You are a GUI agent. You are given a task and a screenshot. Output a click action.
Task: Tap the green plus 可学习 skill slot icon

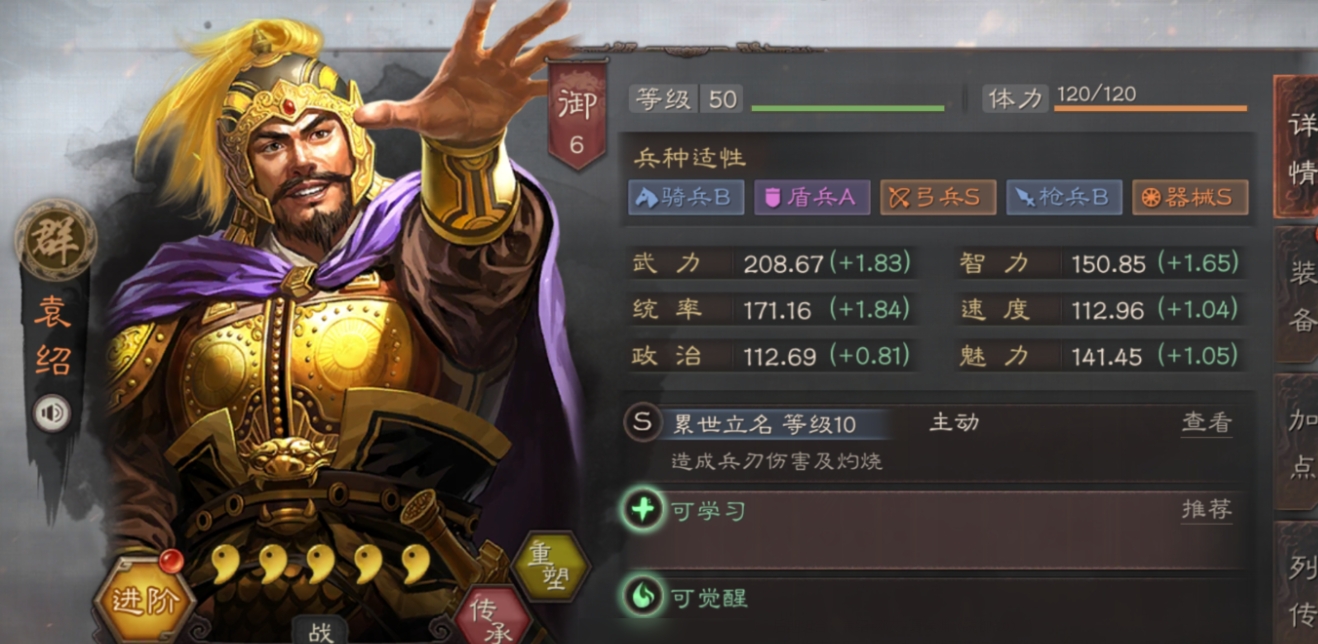tap(641, 510)
